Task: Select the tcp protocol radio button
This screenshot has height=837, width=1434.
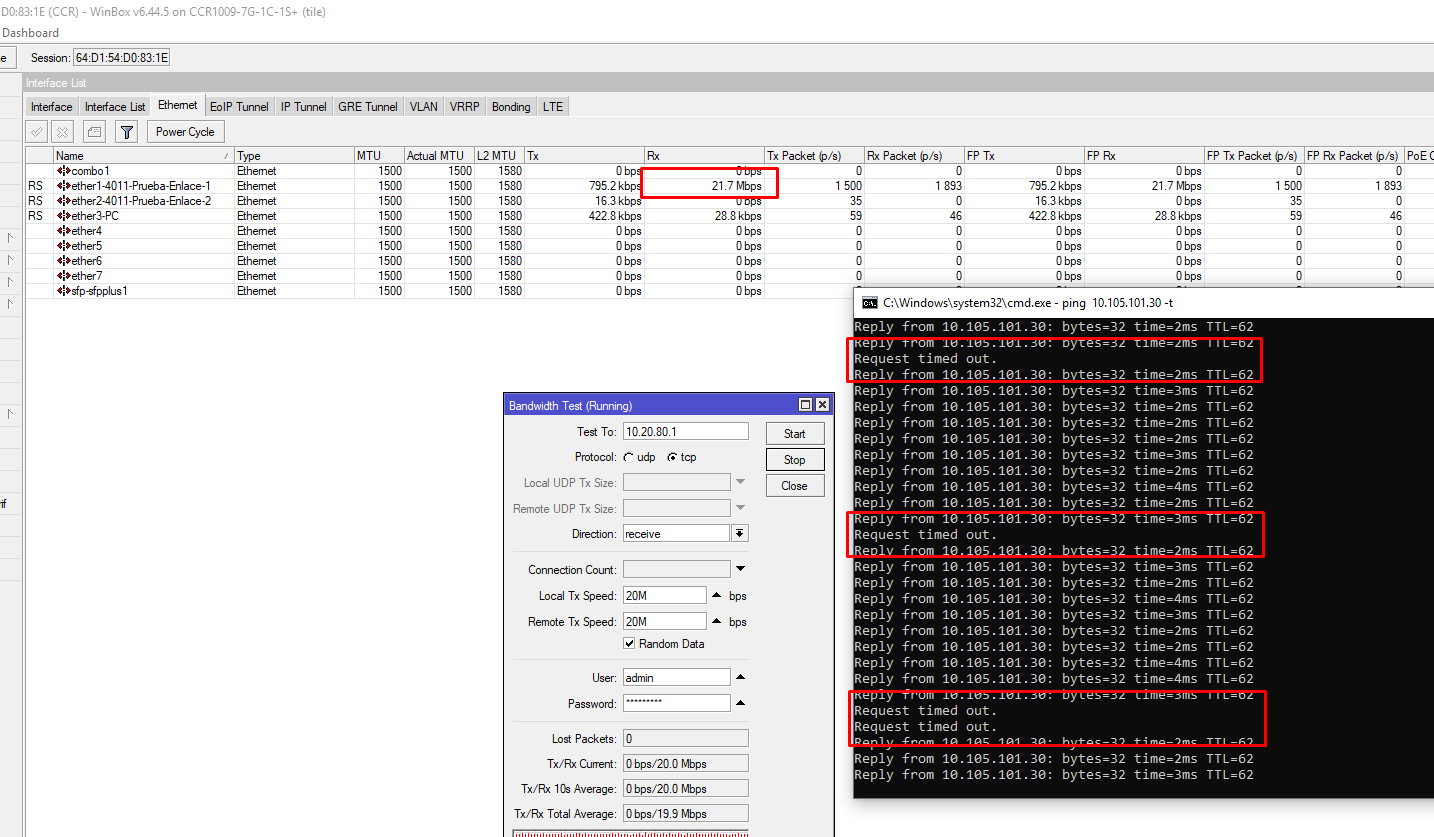Action: tap(672, 457)
